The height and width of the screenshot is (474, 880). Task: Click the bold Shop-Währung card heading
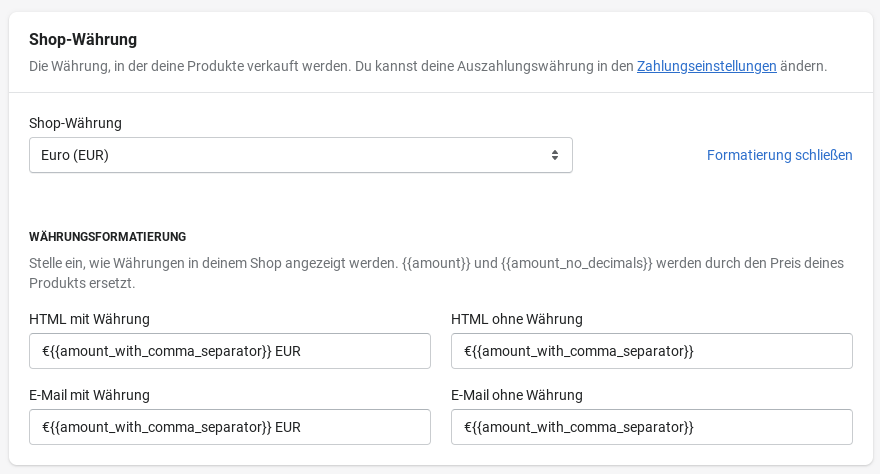(83, 40)
